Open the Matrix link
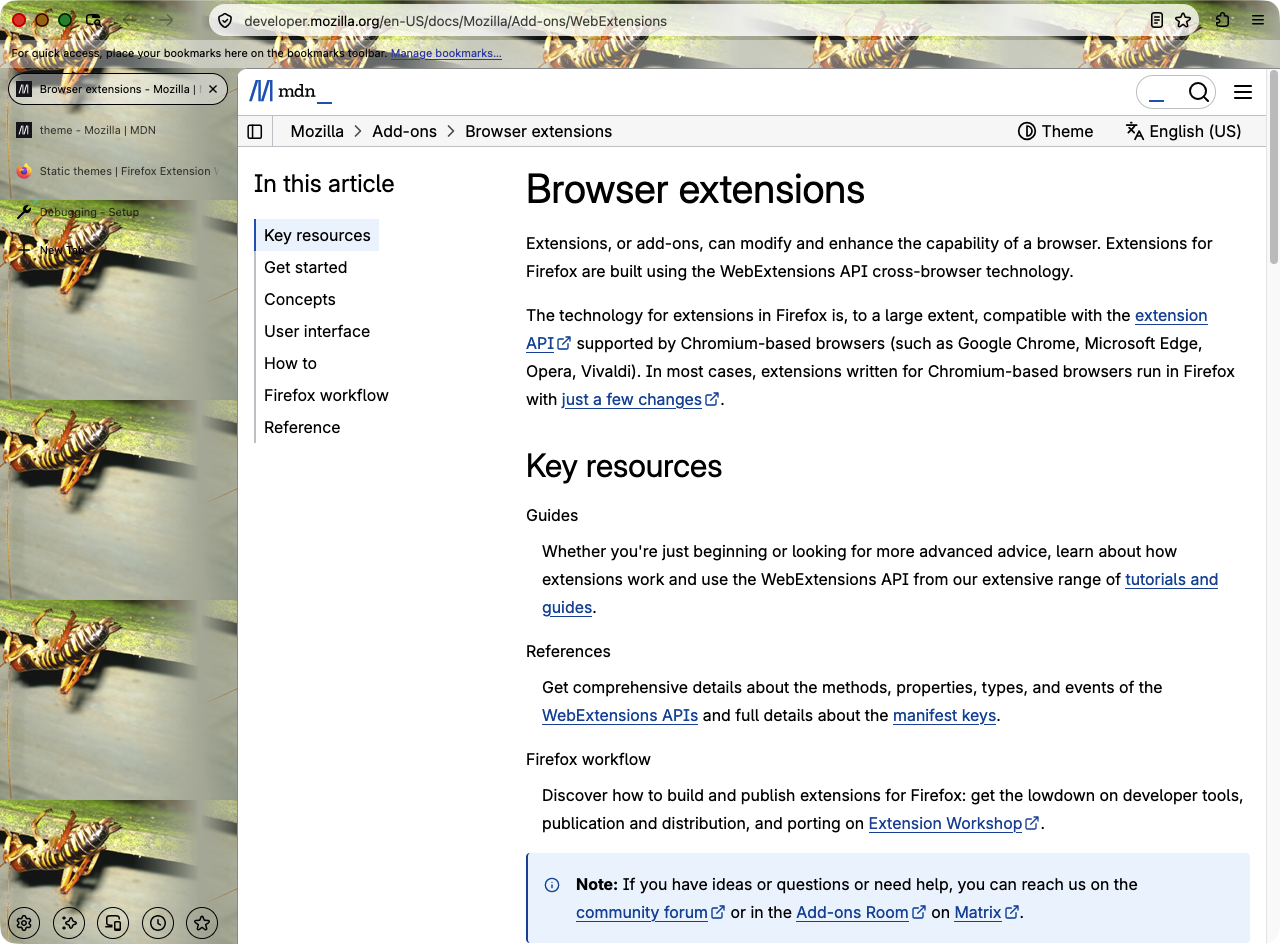This screenshot has height=944, width=1280. tap(986, 912)
